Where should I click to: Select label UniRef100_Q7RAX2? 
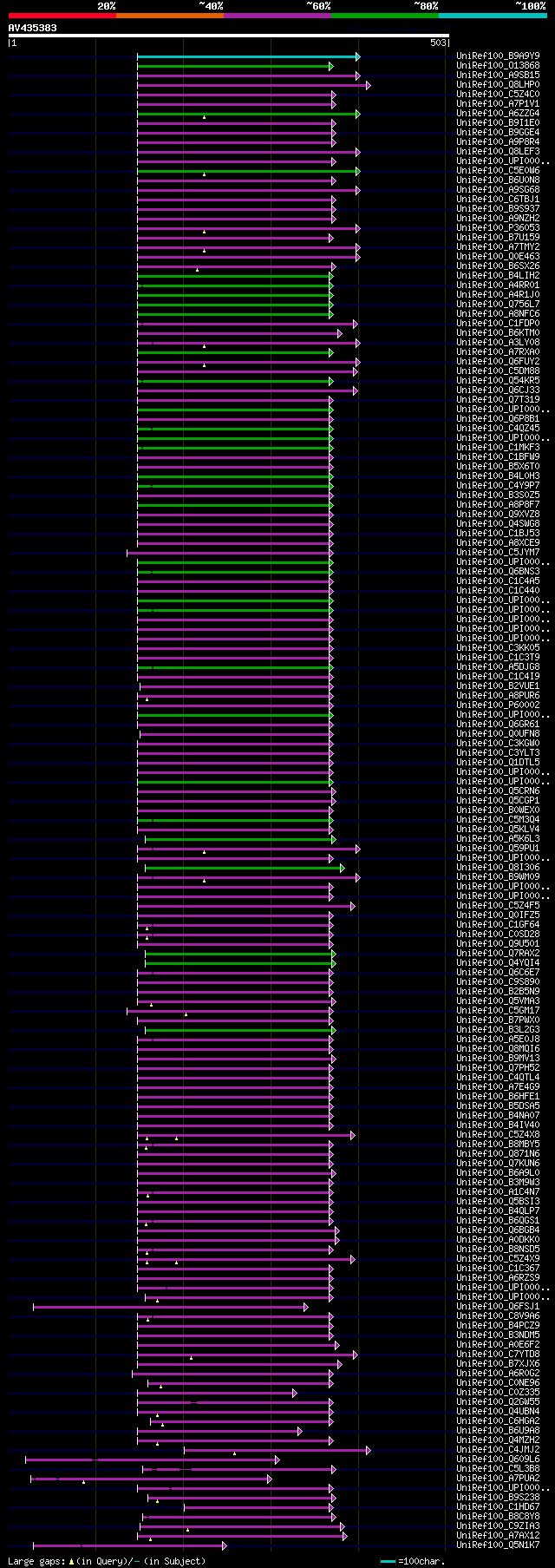point(498,954)
